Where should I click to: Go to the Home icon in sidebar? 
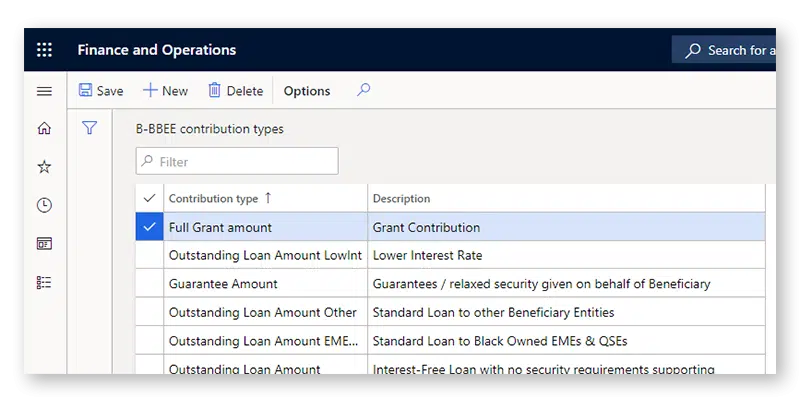(44, 128)
